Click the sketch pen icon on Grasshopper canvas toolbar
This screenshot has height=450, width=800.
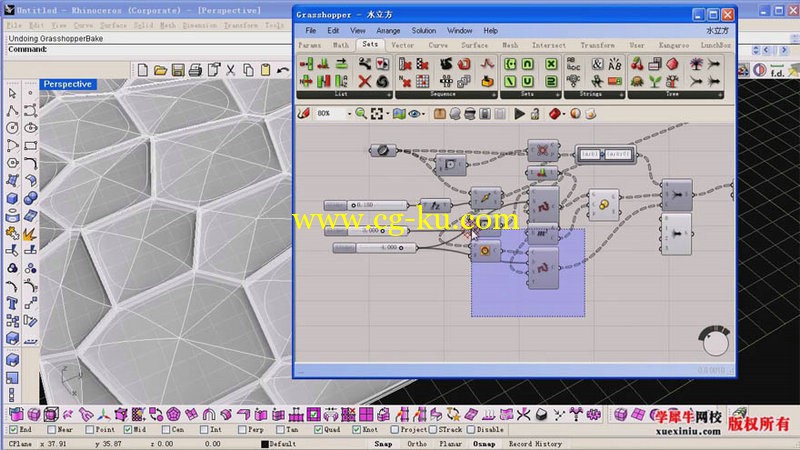(x=304, y=113)
